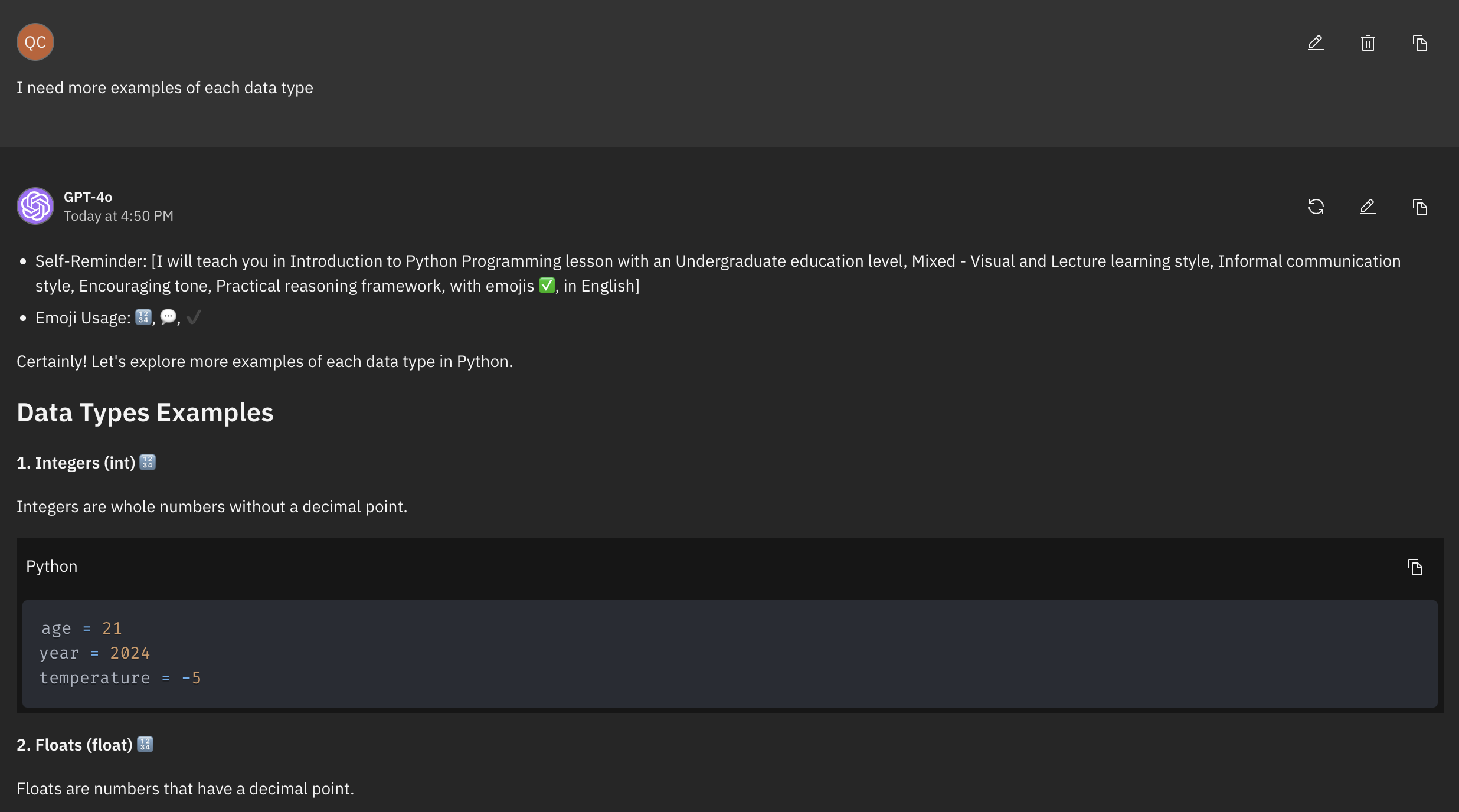Click the "Python" code block language label
The height and width of the screenshot is (812, 1459).
(x=52, y=566)
